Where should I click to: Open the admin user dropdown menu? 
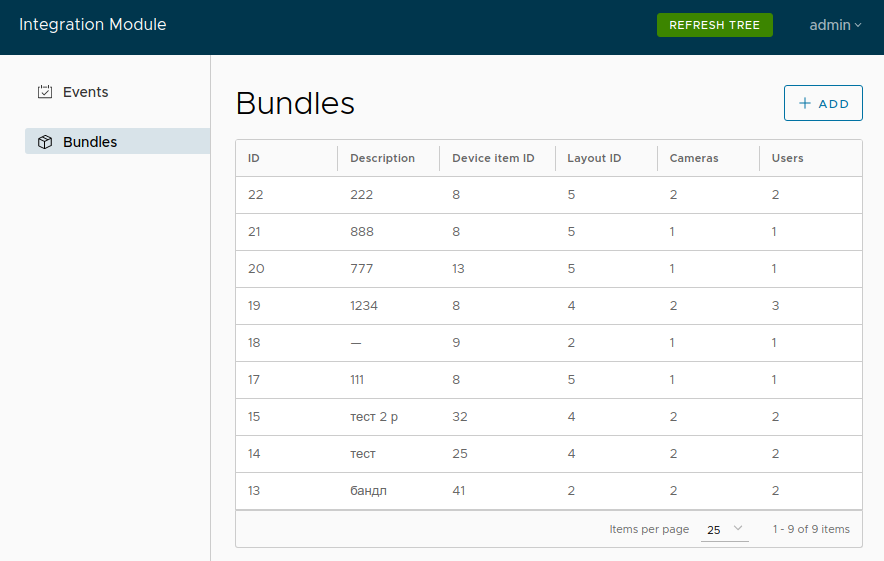[x=835, y=25]
